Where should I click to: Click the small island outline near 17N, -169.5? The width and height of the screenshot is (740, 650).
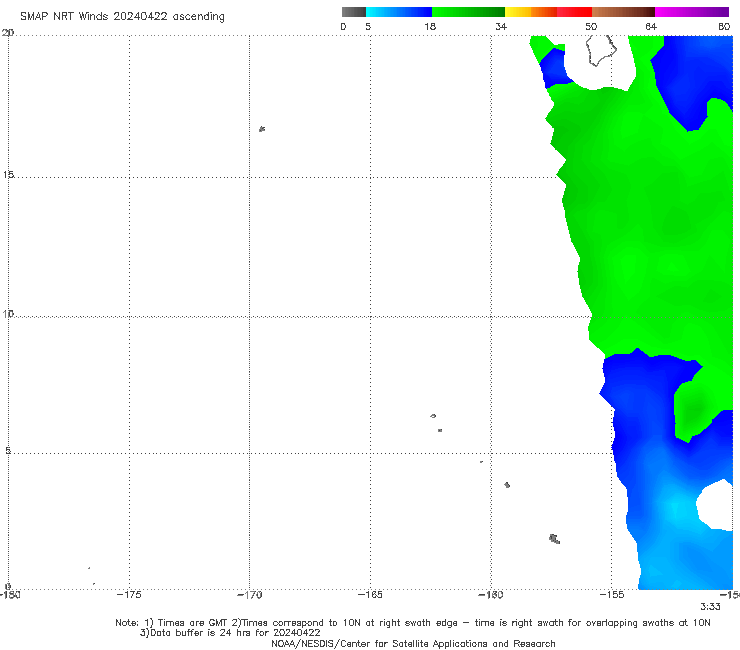coord(262,129)
